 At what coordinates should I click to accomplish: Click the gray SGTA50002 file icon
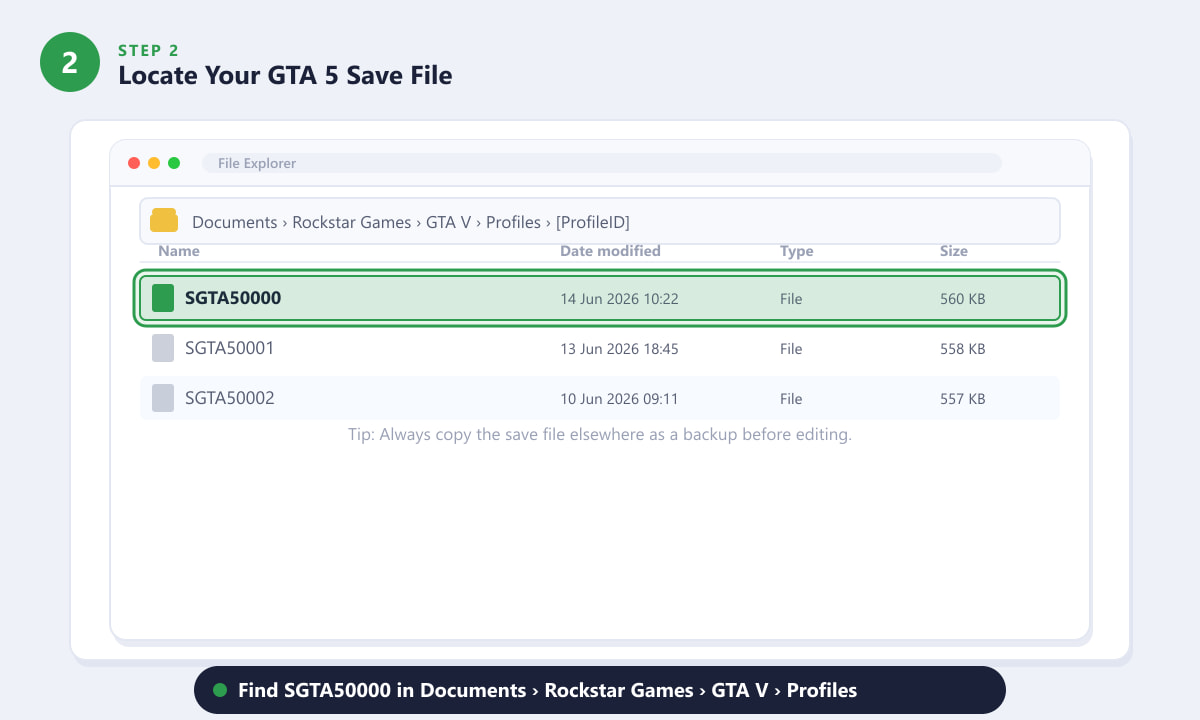click(163, 398)
